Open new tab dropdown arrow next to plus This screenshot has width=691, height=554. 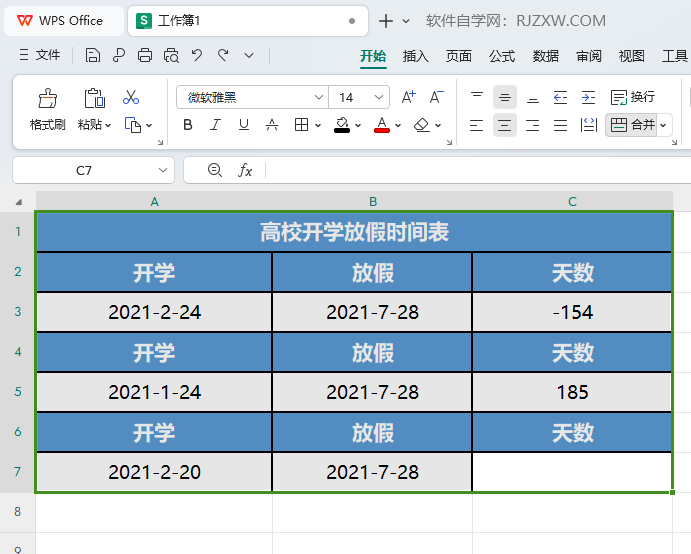click(406, 21)
